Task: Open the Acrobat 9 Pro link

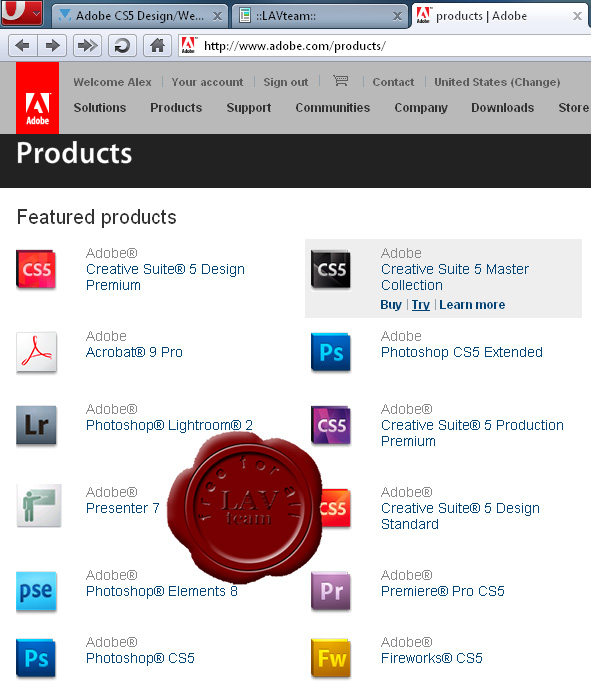Action: coord(134,352)
